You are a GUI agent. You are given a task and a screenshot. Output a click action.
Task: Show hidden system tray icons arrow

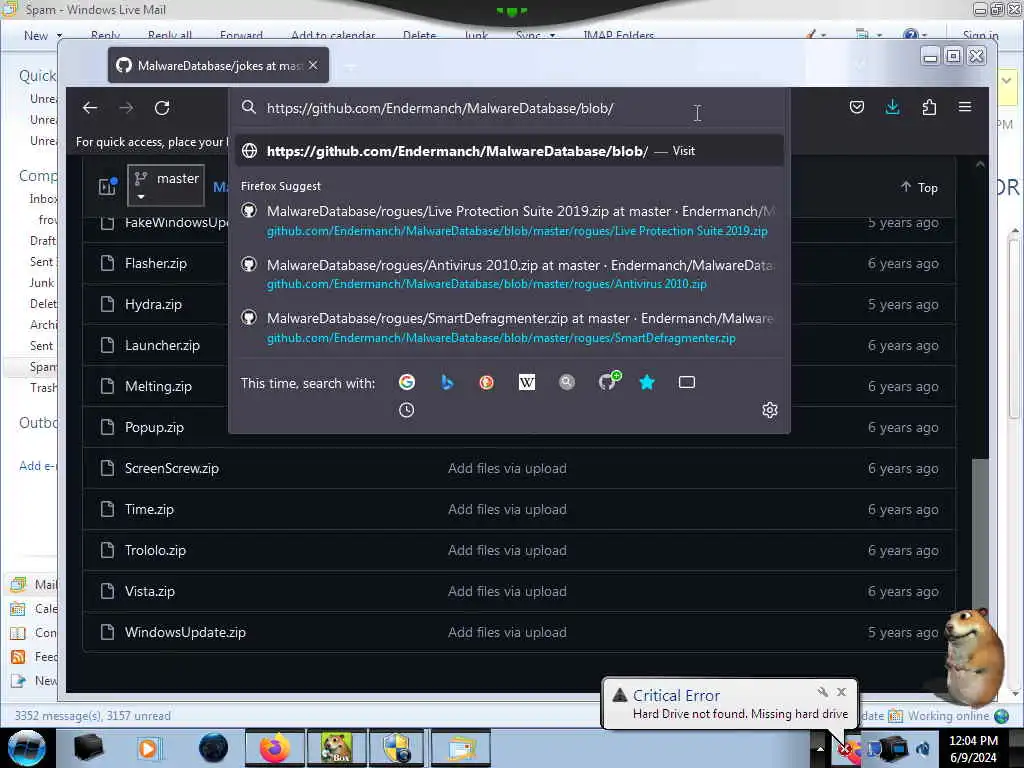pos(820,748)
